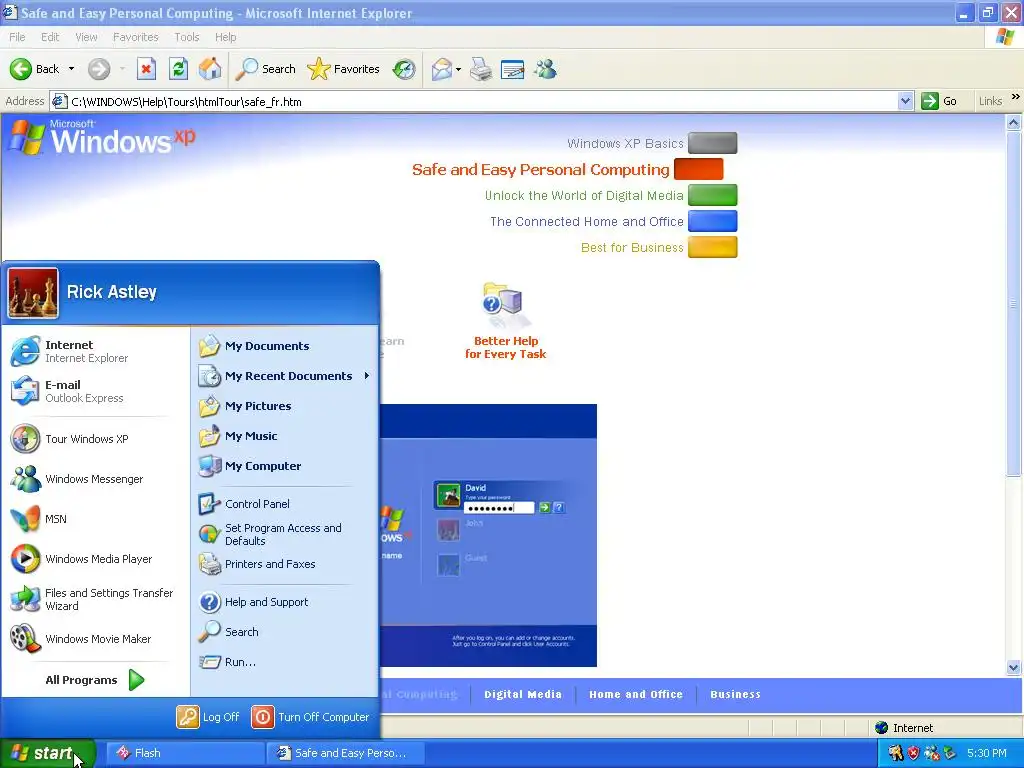Expand the Links toolbar chevron
1024x768 pixels.
(x=1016, y=97)
